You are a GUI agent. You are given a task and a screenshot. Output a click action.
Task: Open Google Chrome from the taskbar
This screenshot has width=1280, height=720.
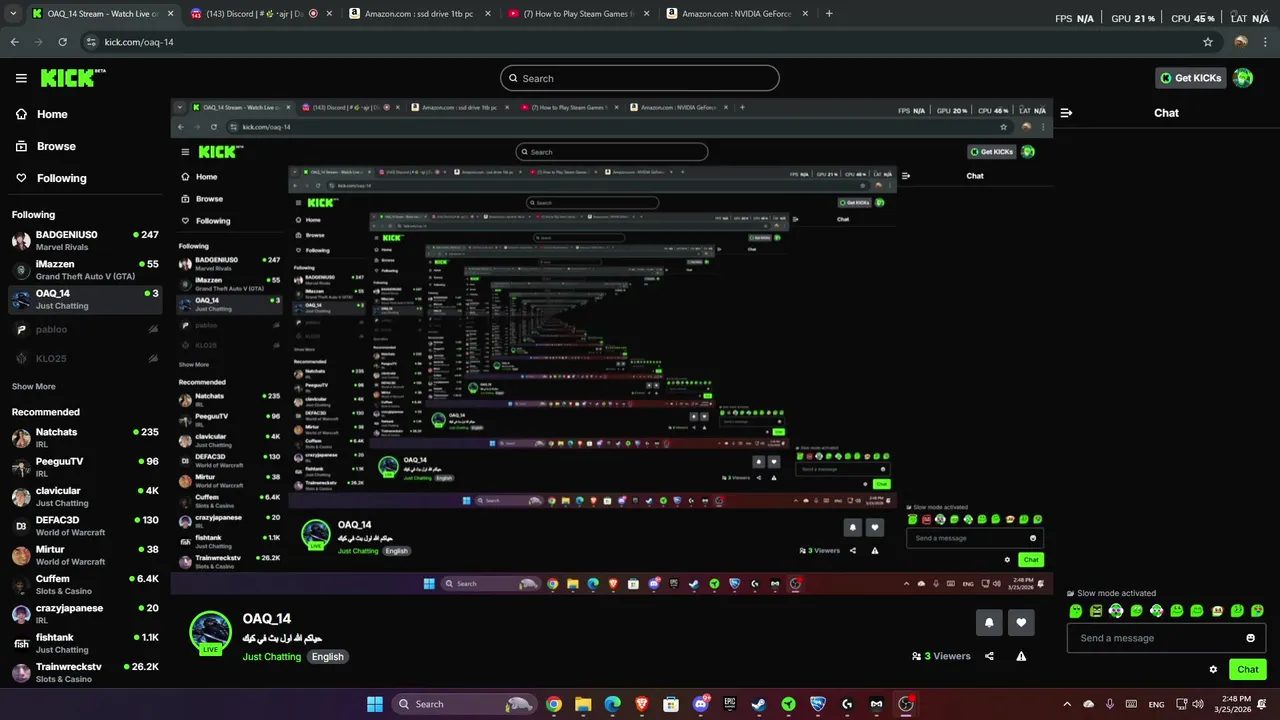point(554,704)
